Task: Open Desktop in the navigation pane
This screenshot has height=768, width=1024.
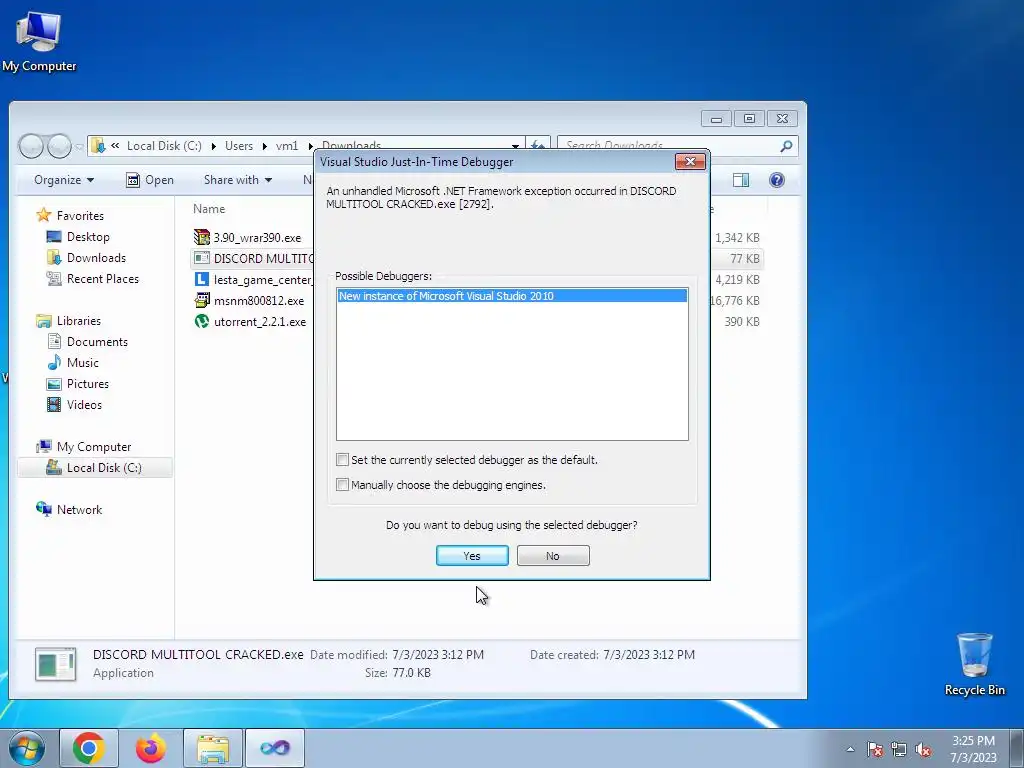Action: pos(78,236)
